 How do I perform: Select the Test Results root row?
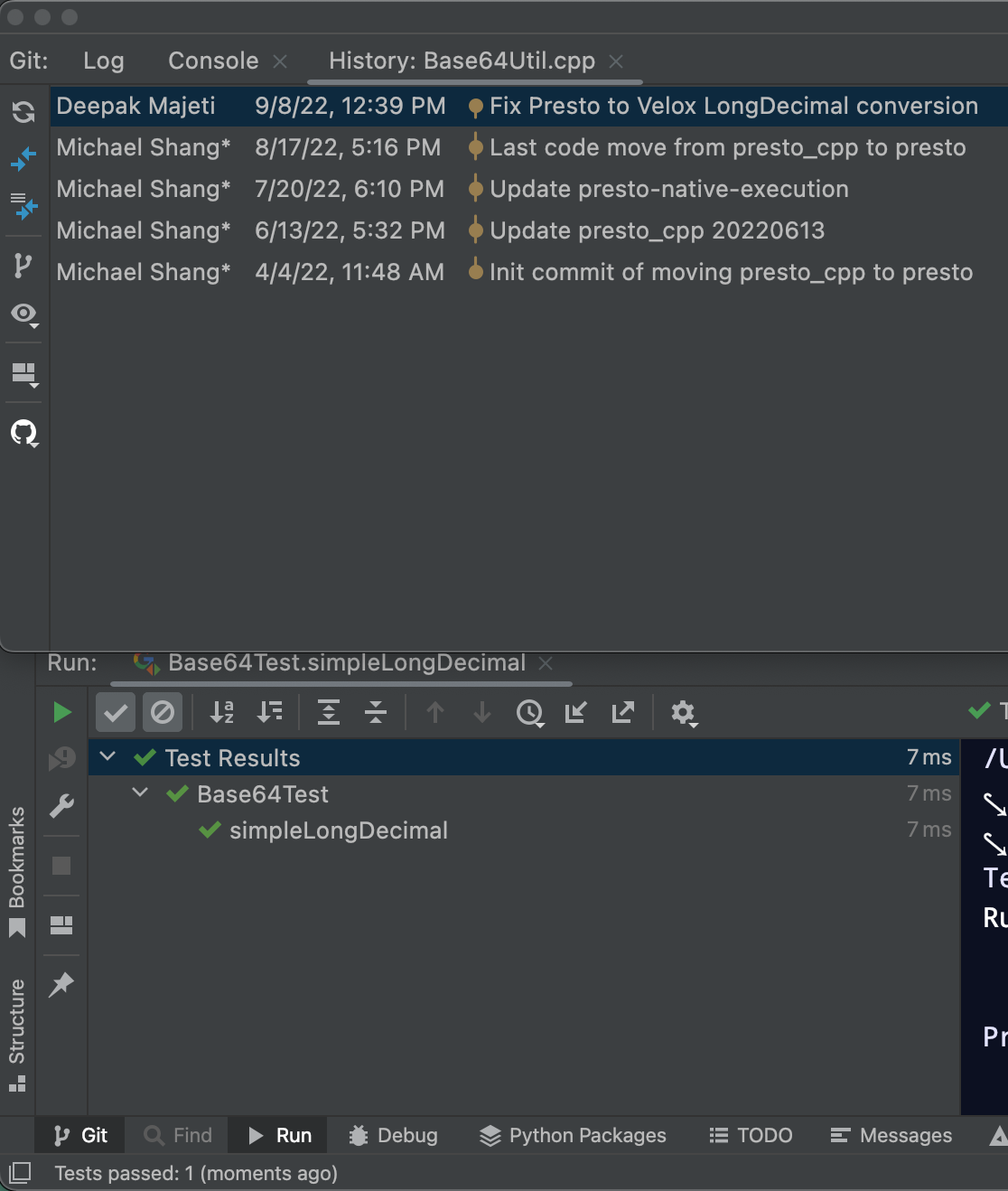pyautogui.click(x=524, y=757)
